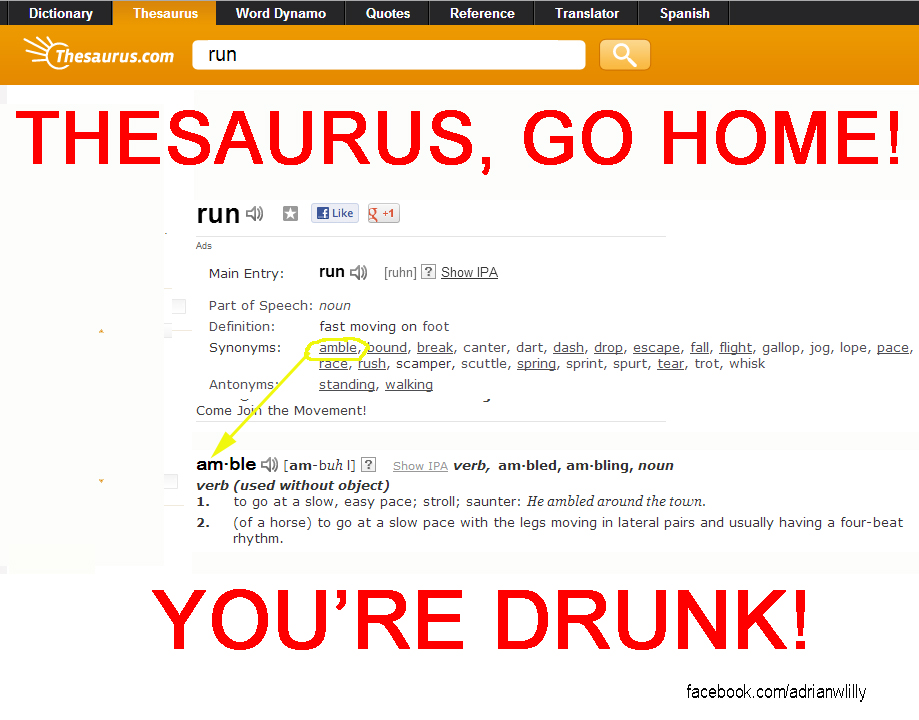The width and height of the screenshot is (919, 720).
Task: Click the speaker icon next to Main Entry run
Action: pos(359,271)
